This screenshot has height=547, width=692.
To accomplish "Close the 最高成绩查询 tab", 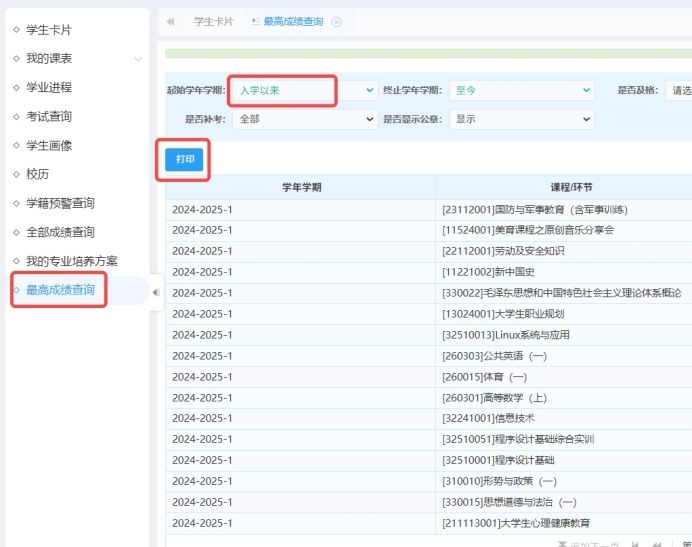I will click(337, 21).
